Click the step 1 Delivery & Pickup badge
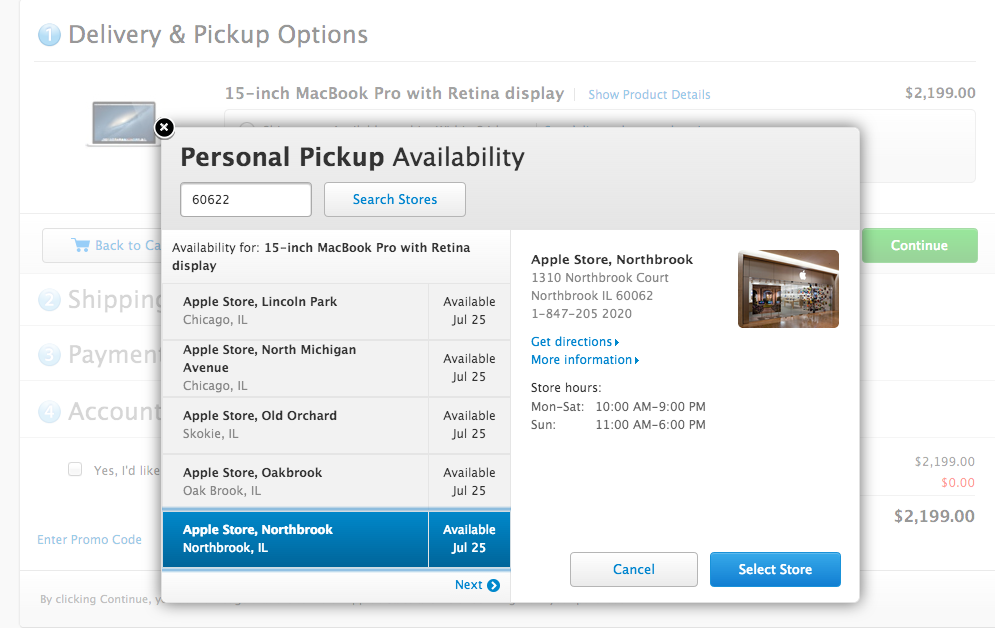 tap(49, 36)
